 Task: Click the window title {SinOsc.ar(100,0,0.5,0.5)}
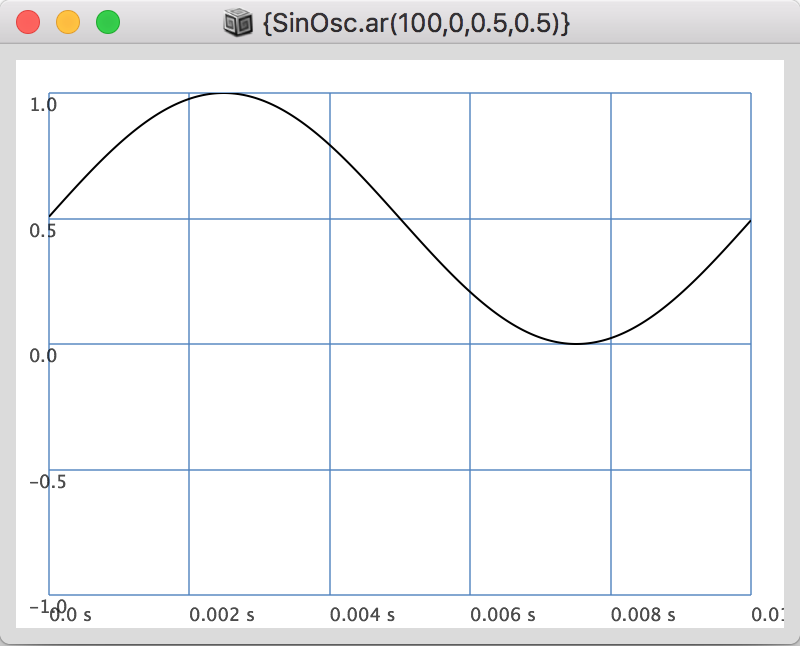click(x=415, y=22)
